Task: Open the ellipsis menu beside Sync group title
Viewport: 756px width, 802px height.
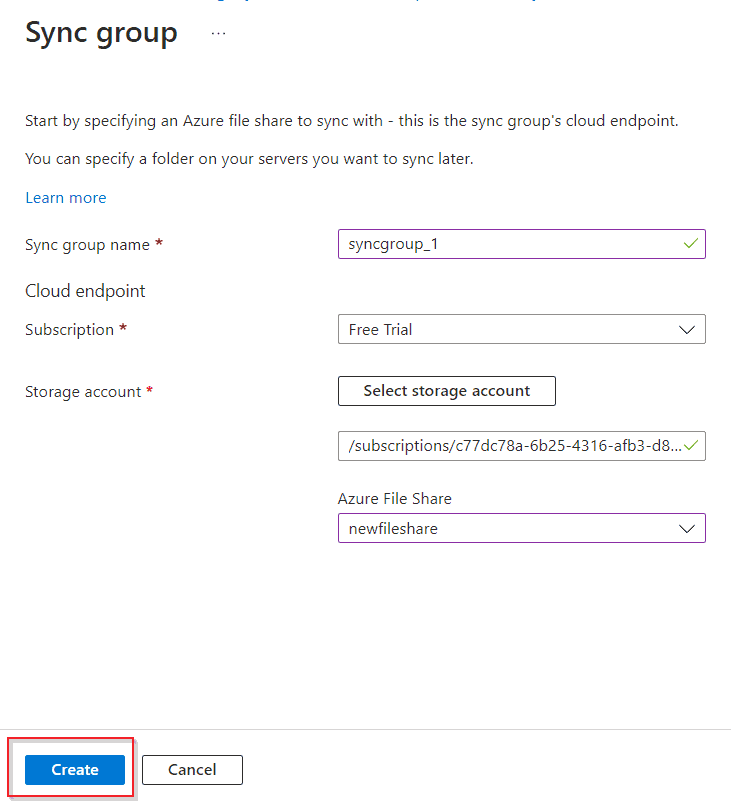Action: click(218, 33)
